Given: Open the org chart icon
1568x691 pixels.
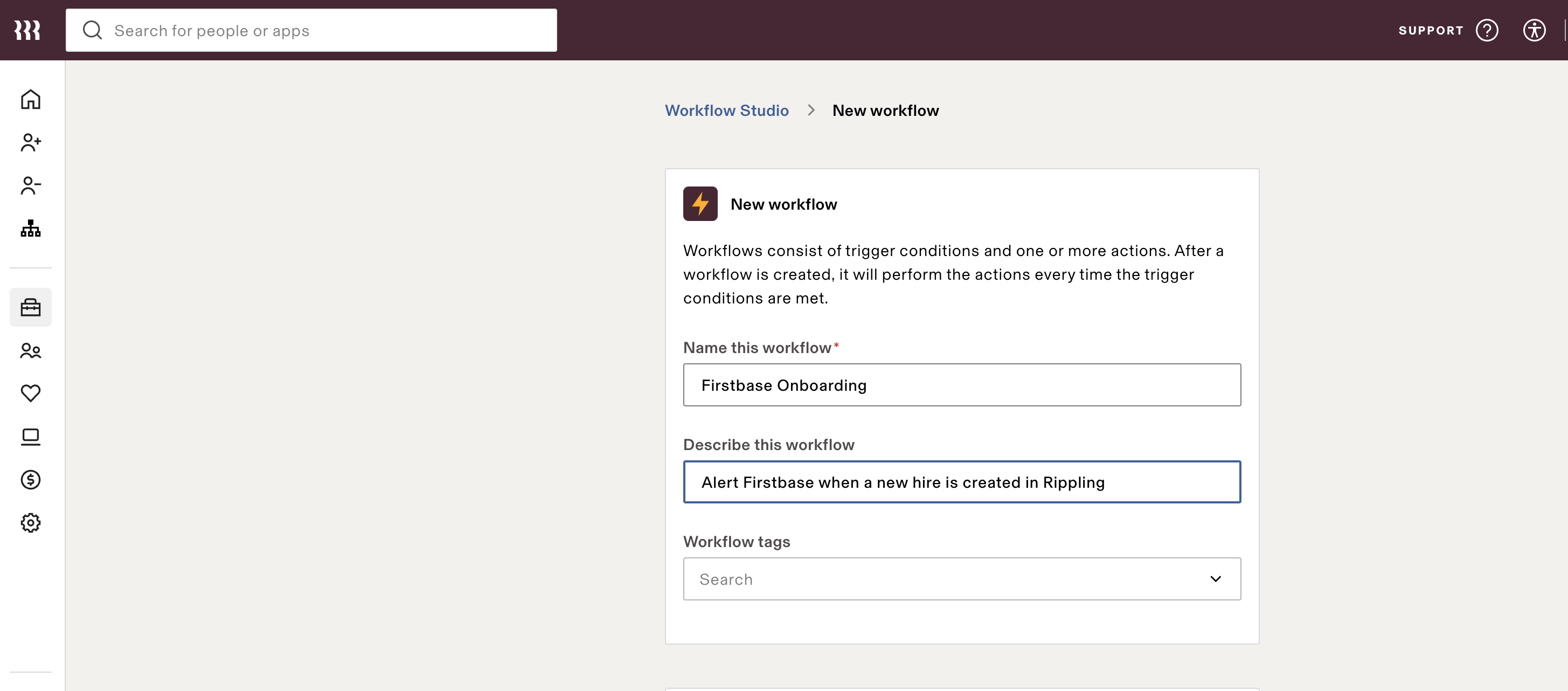Looking at the screenshot, I should (x=30, y=229).
